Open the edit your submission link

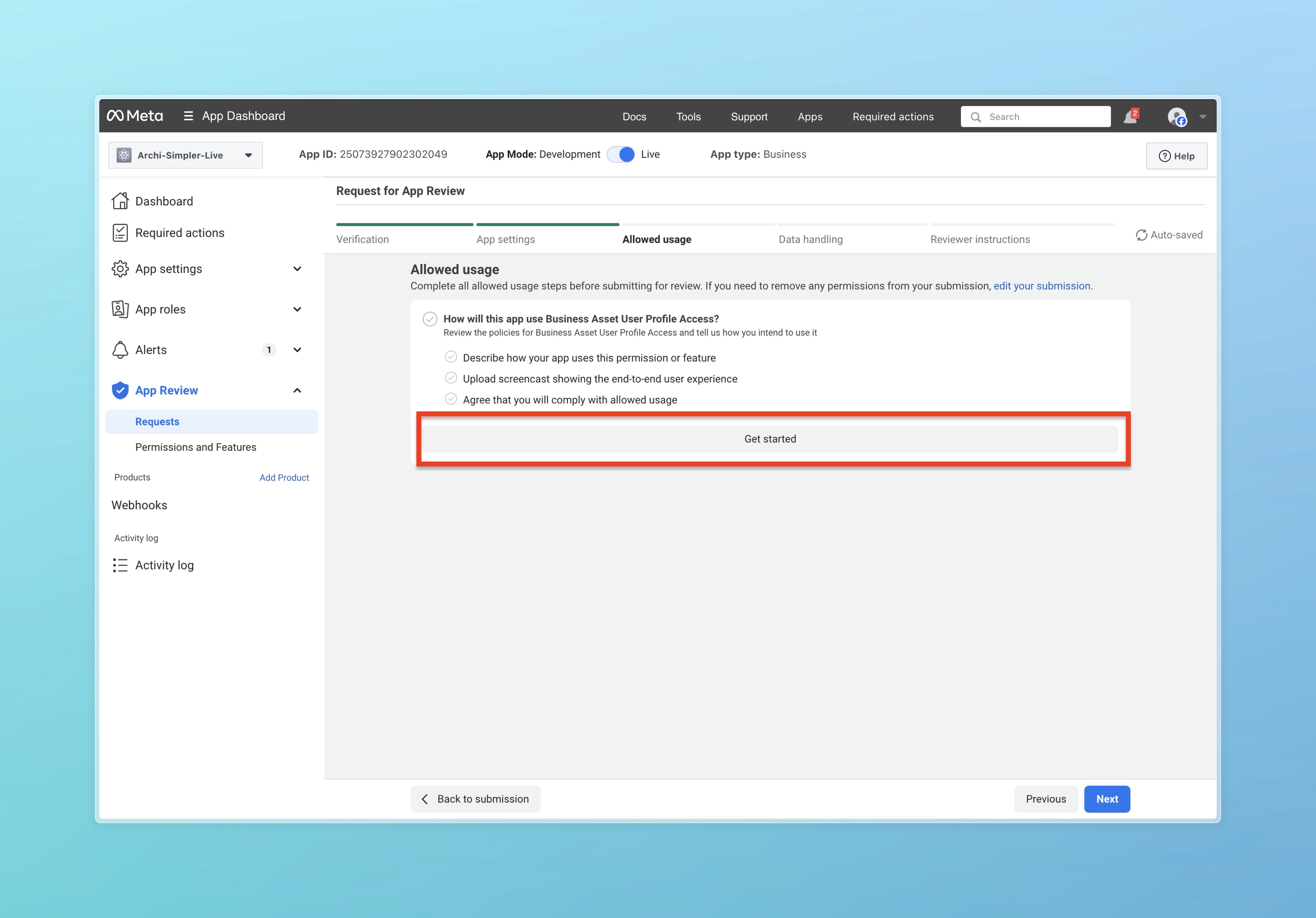[1042, 286]
